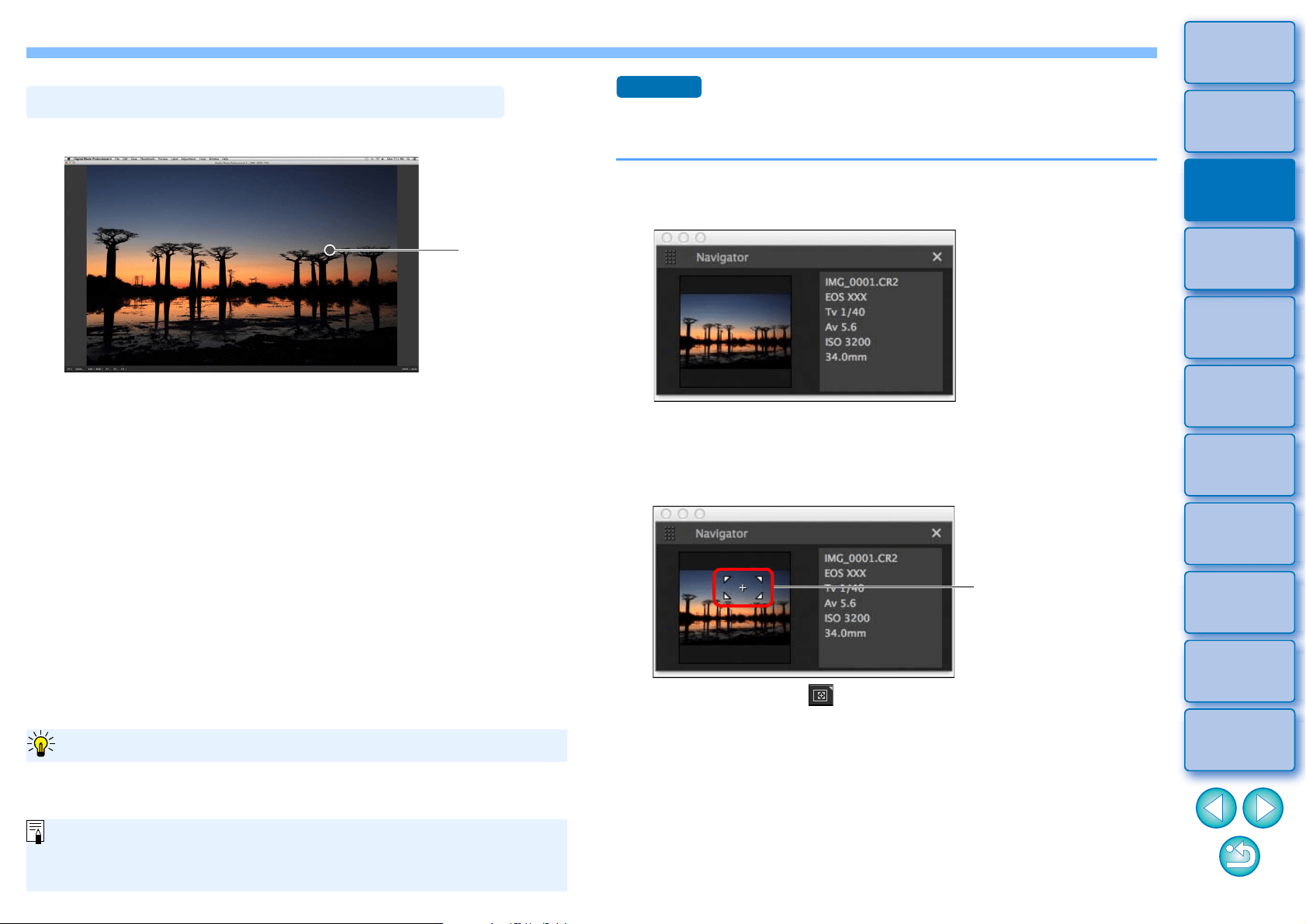
Task: Click EOS XXX in the upper Navigator
Action: coord(846,297)
